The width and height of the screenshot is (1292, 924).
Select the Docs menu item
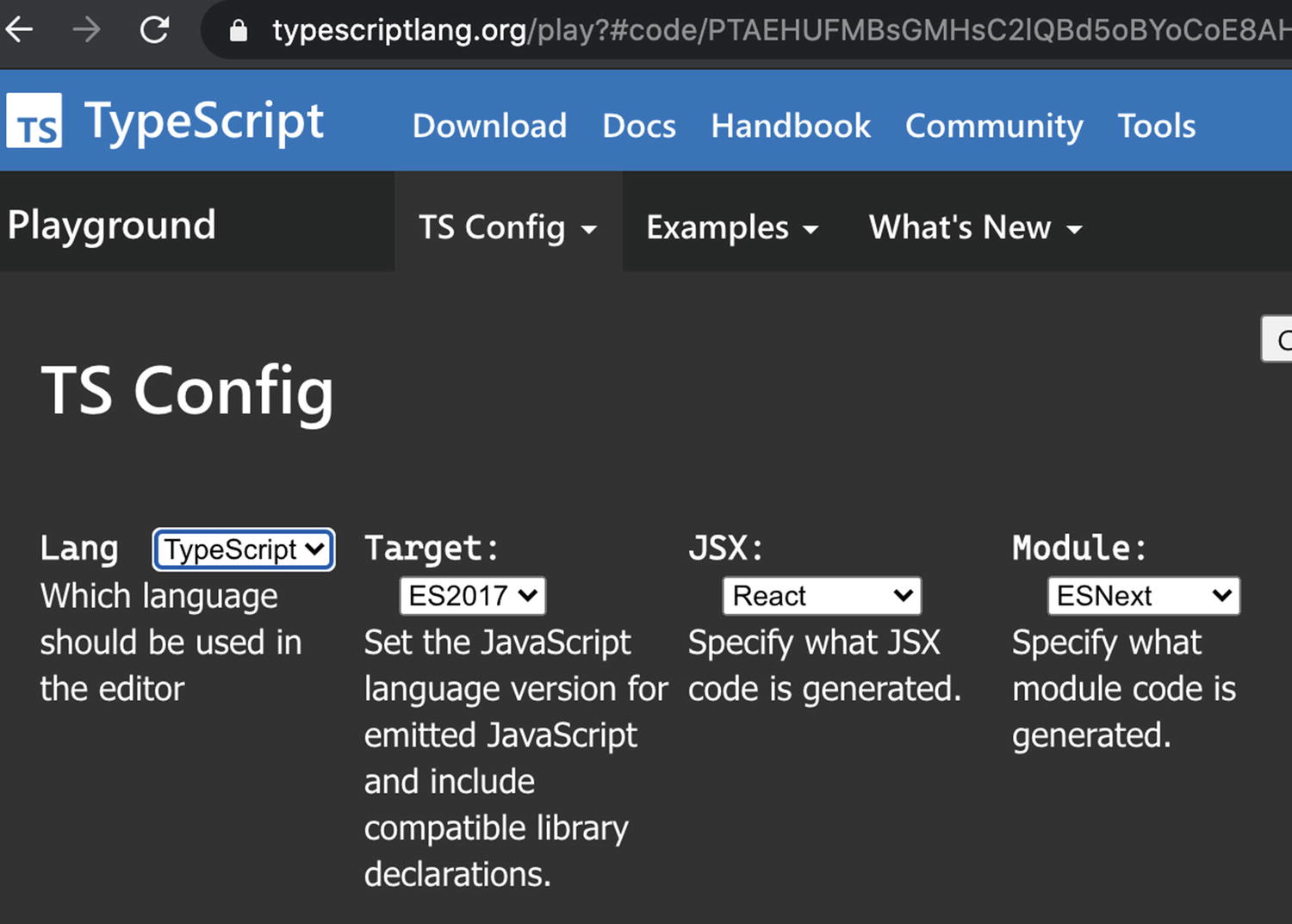point(638,126)
